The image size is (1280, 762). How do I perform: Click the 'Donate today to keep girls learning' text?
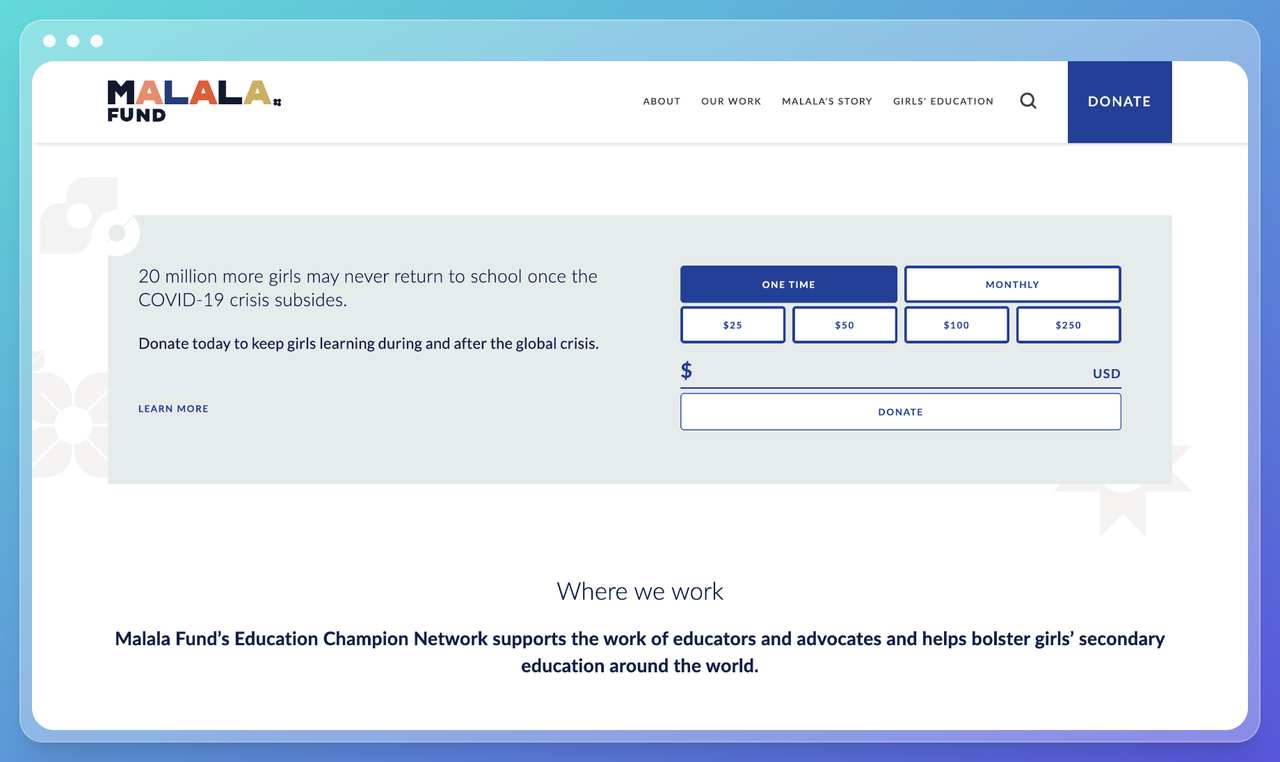[368, 343]
